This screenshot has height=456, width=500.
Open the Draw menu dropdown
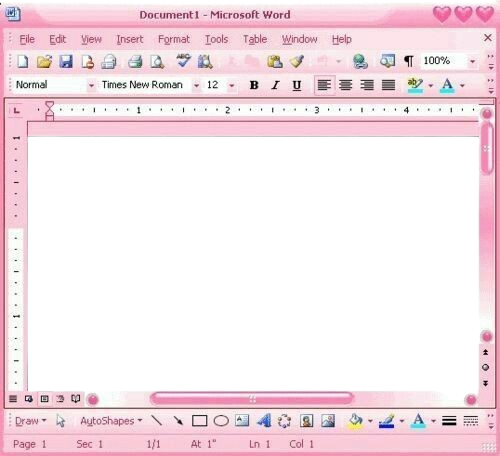[x=31, y=421]
